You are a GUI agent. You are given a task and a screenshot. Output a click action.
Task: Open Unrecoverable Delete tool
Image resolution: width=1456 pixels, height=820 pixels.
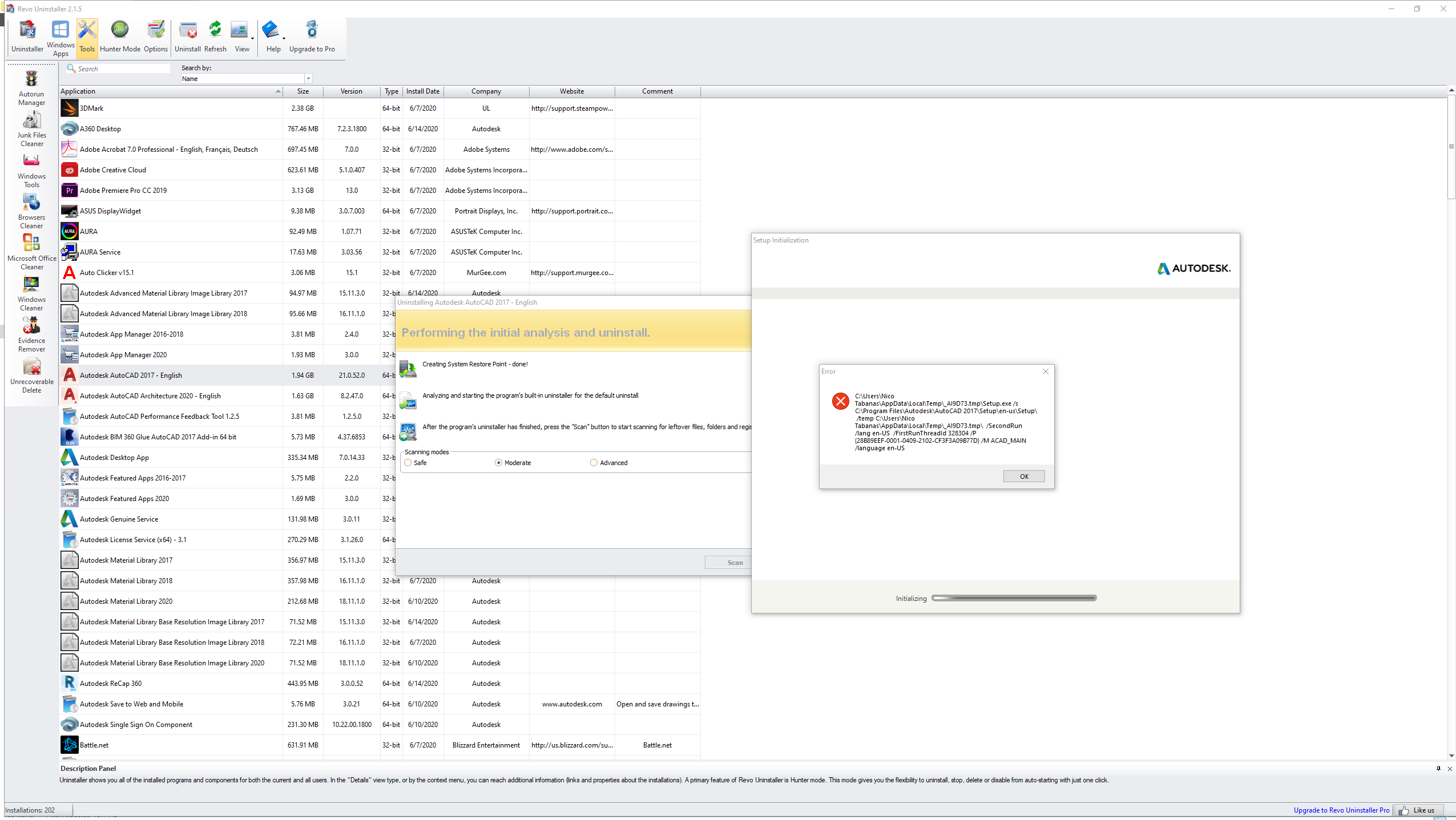[31, 375]
